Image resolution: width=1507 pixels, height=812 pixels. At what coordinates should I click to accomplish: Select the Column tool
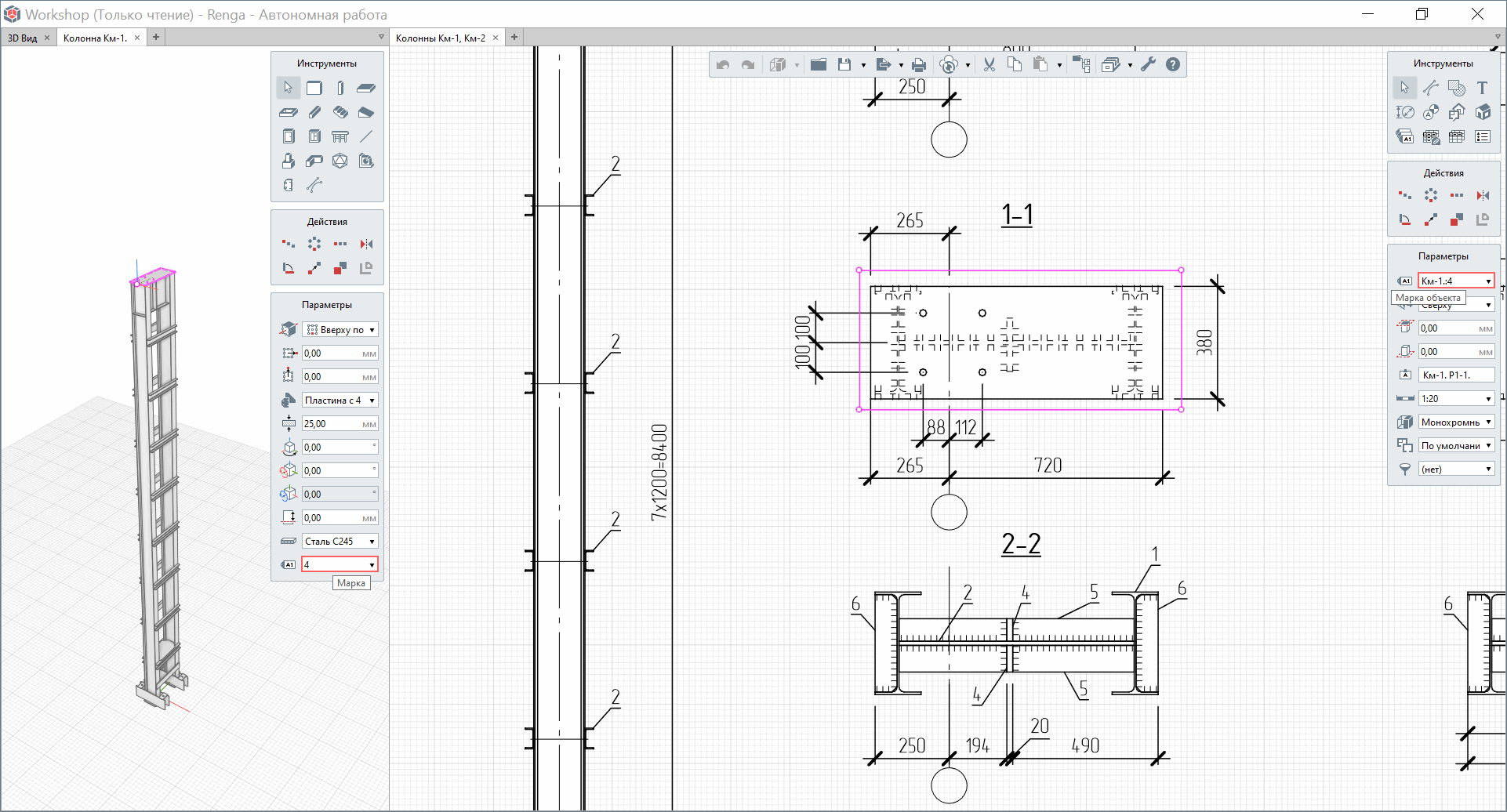tap(340, 88)
